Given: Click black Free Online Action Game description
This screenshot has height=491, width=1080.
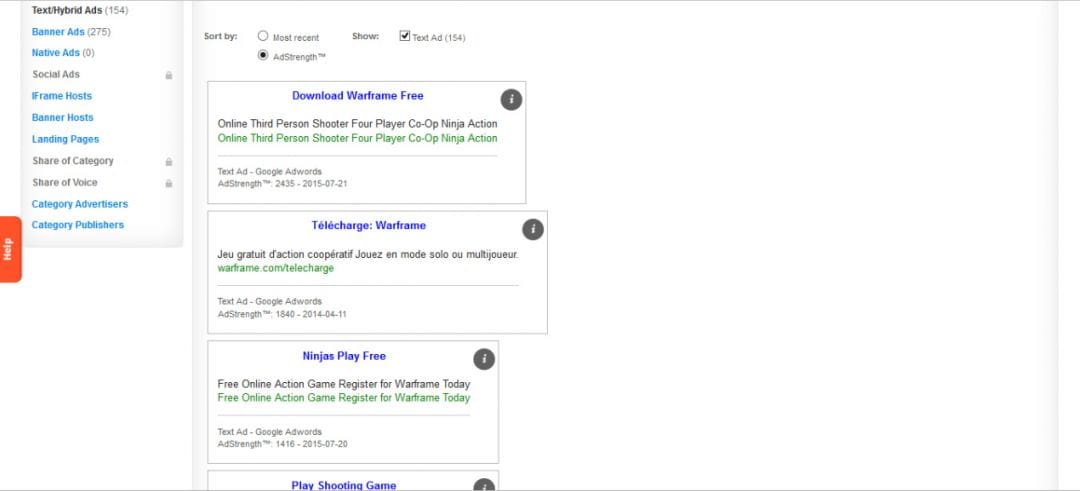Looking at the screenshot, I should 344,384.
